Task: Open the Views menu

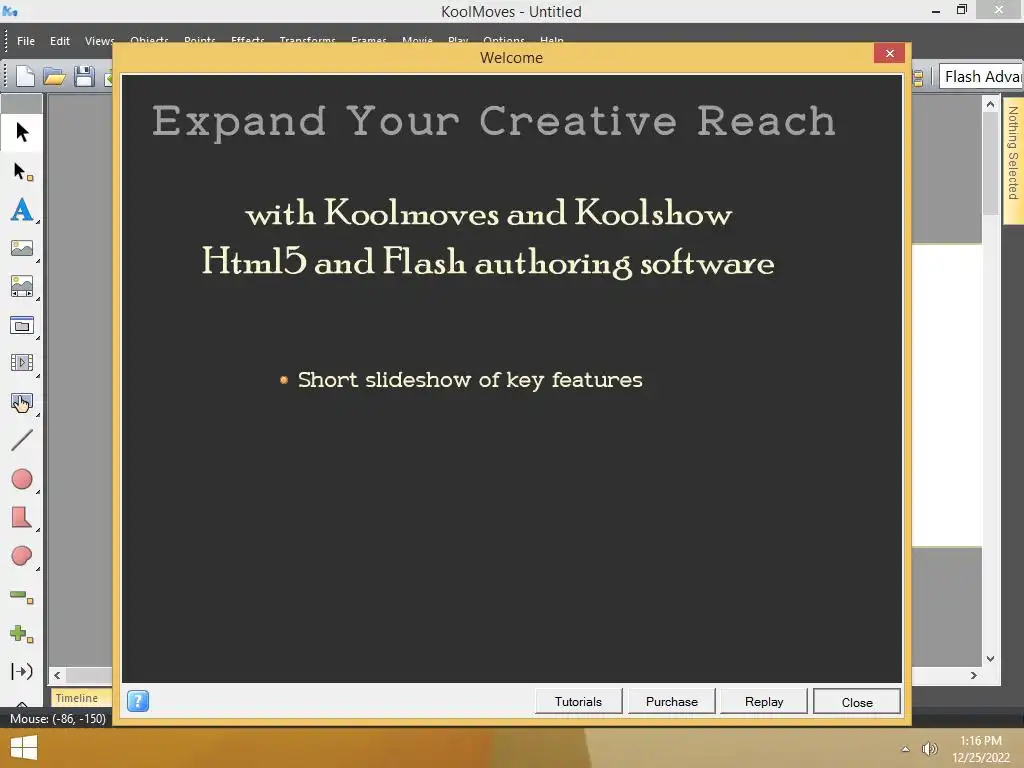Action: (x=99, y=40)
